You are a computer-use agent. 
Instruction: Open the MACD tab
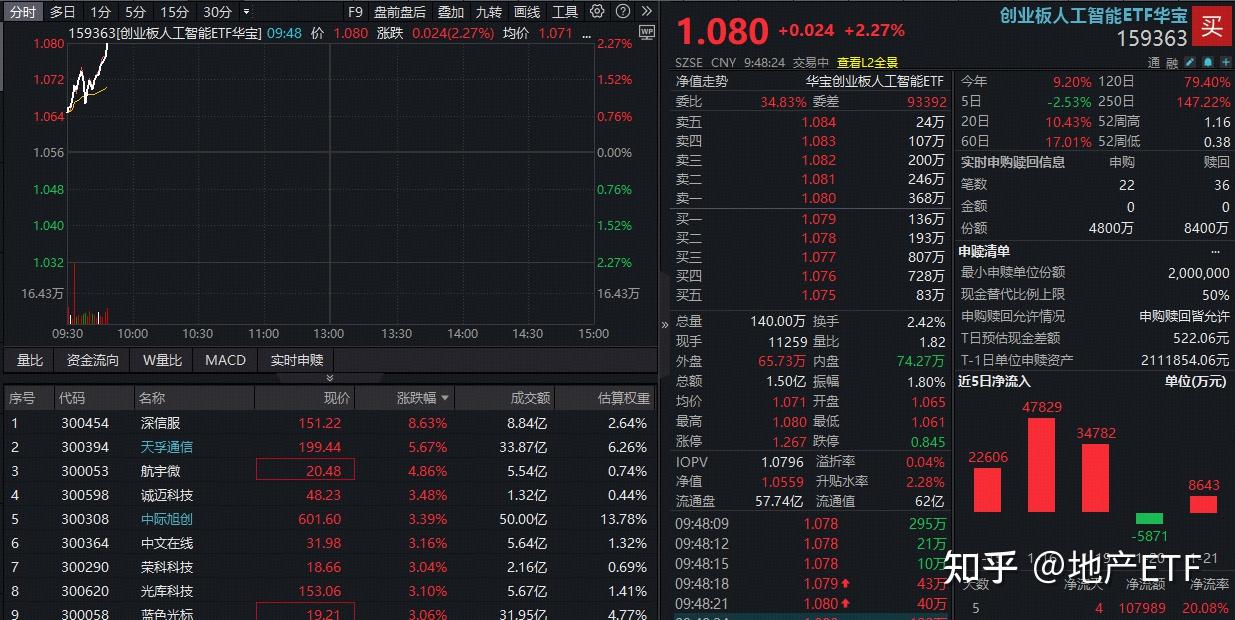(224, 361)
